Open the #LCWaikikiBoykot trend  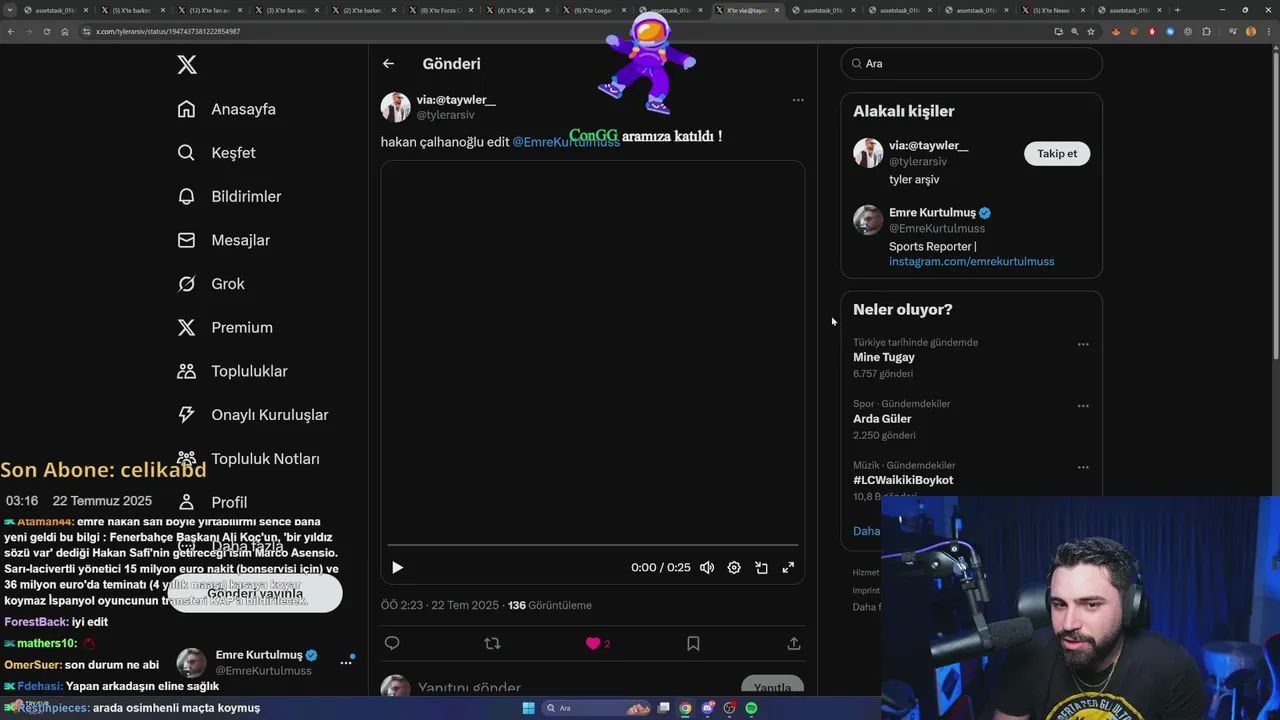[903, 480]
